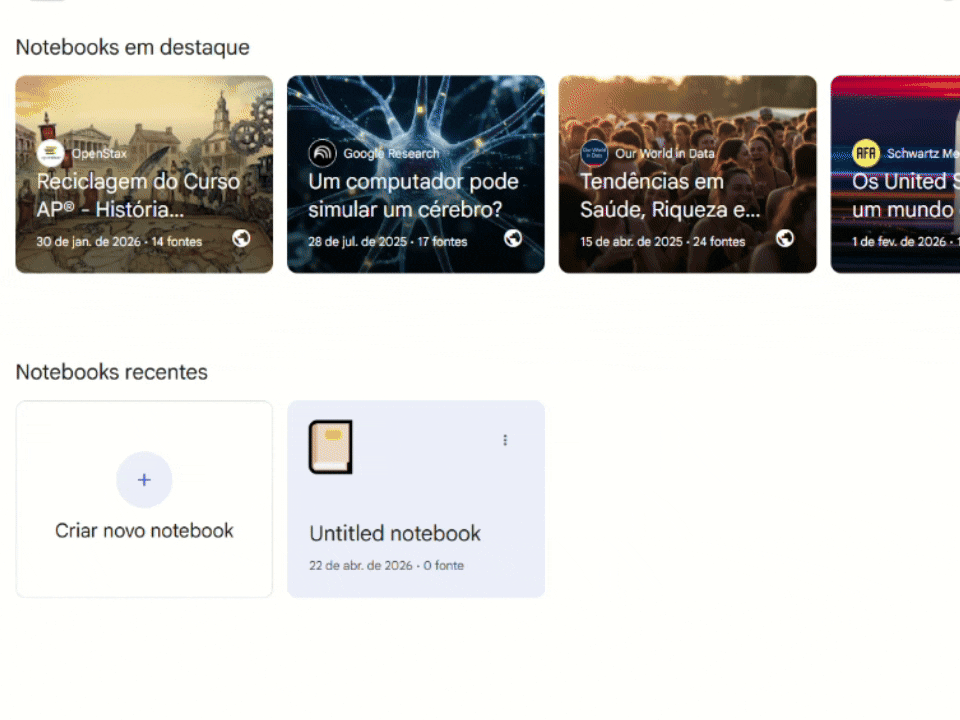Click the "Criar novo notebook" label
The image size is (960, 720).
[x=144, y=531]
